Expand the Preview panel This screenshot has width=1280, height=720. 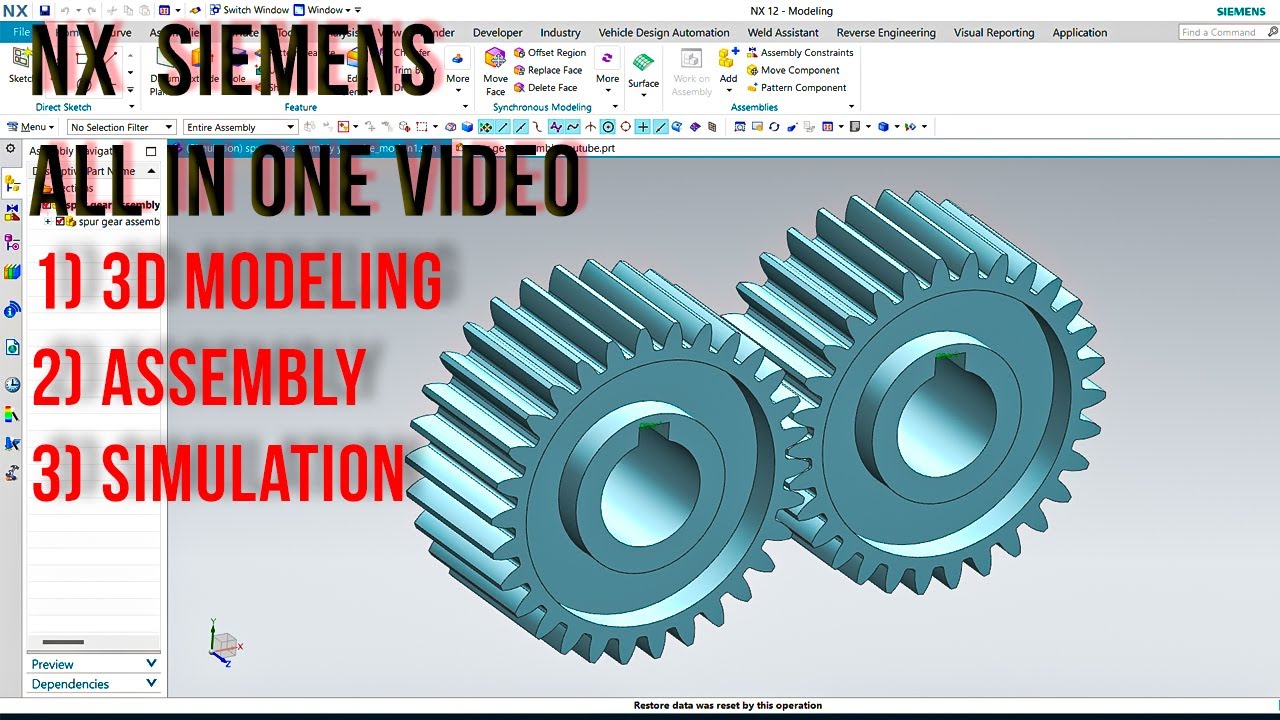pos(93,664)
